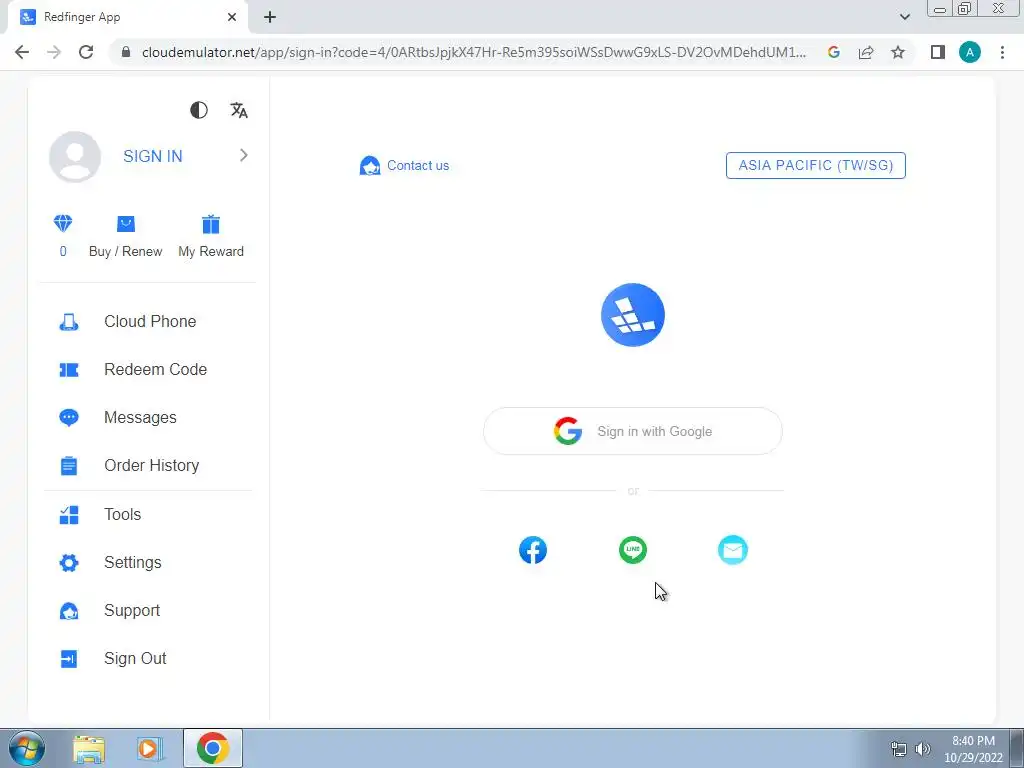The height and width of the screenshot is (768, 1024).
Task: Click the Cloud Phone device icon
Action: (69, 322)
